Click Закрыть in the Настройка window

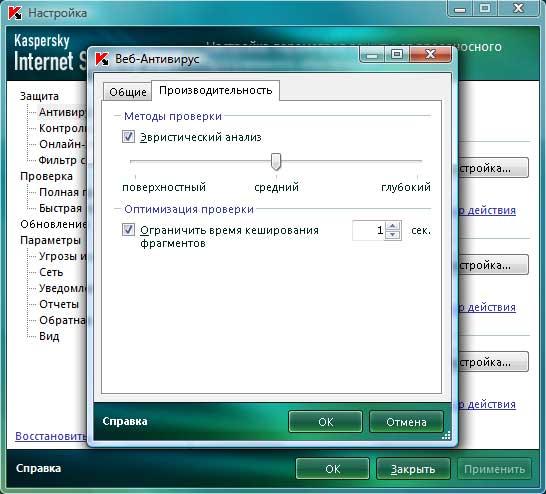pos(413,469)
